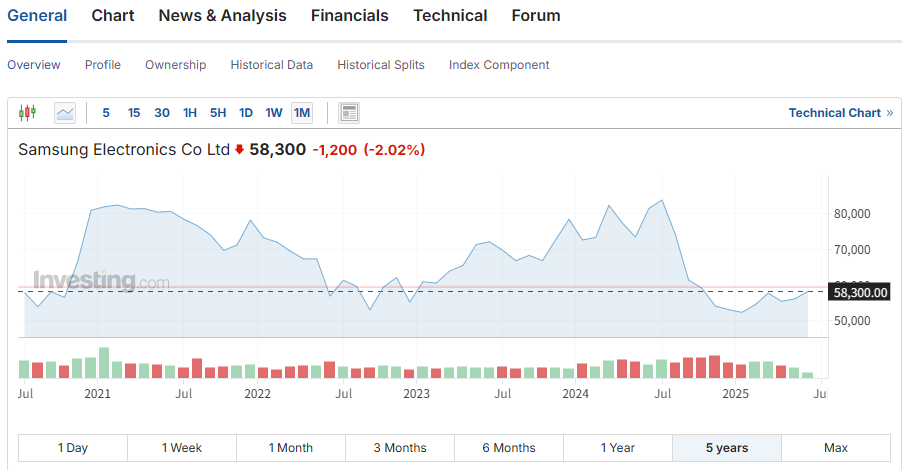Image resolution: width=909 pixels, height=470 pixels.
Task: Choose the 1M interval button
Action: tap(302, 113)
